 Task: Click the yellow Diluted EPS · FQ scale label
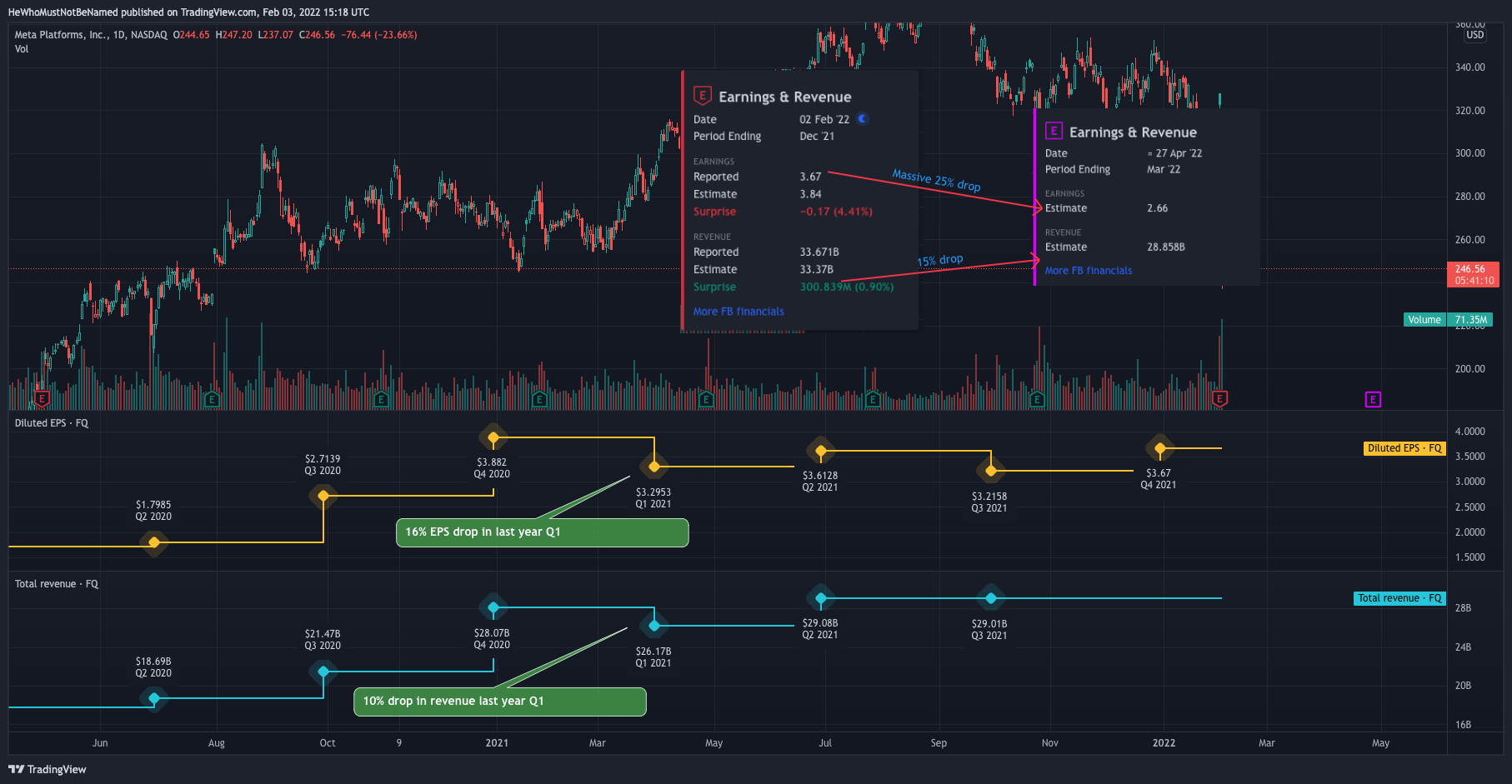coord(1404,448)
